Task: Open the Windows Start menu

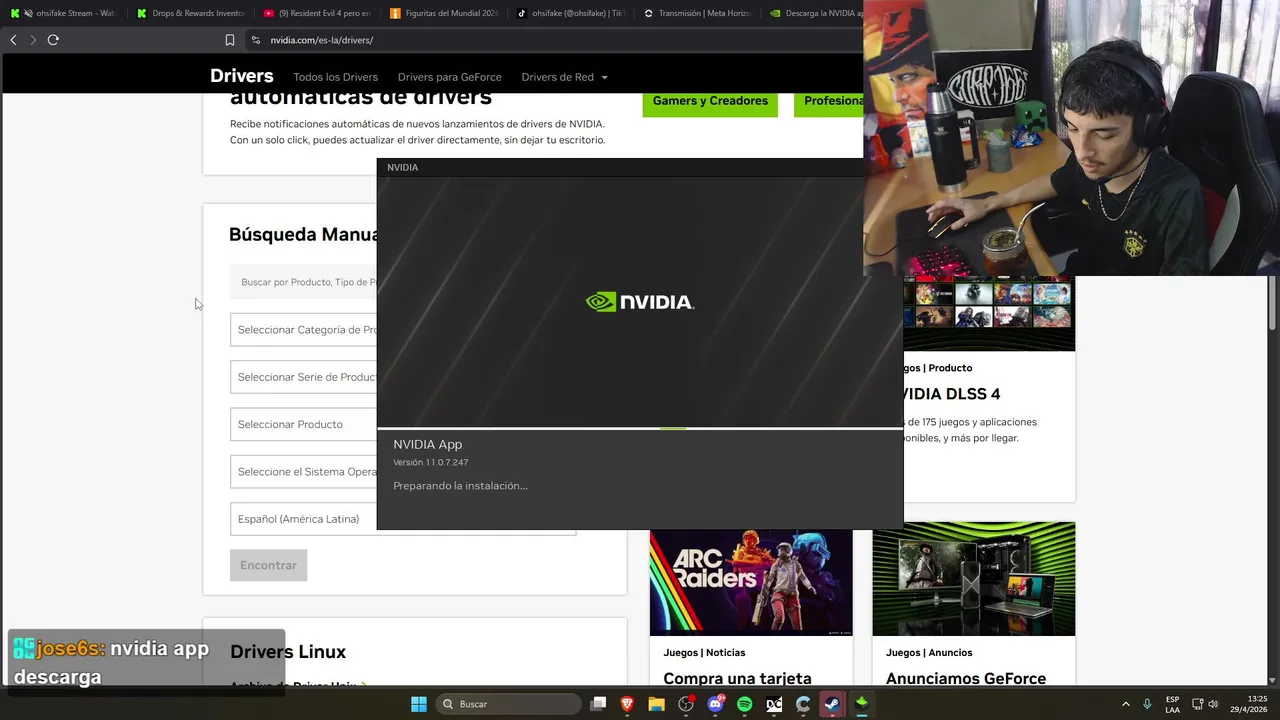Action: [x=419, y=704]
